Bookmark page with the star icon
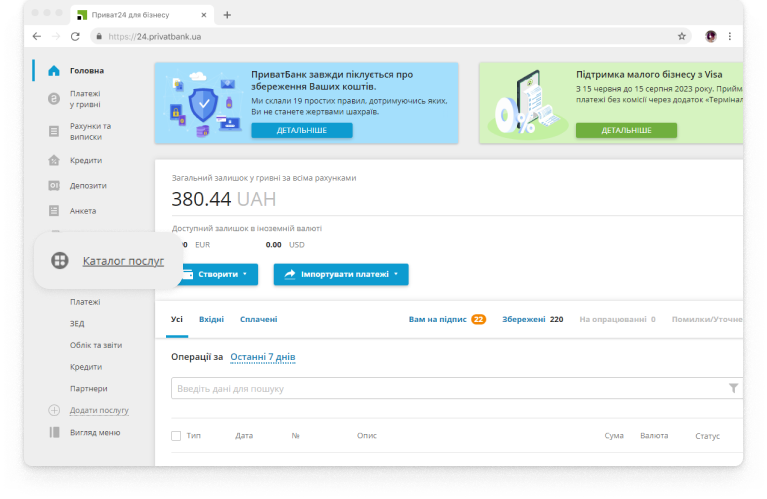This screenshot has width=767, height=499. point(682,36)
